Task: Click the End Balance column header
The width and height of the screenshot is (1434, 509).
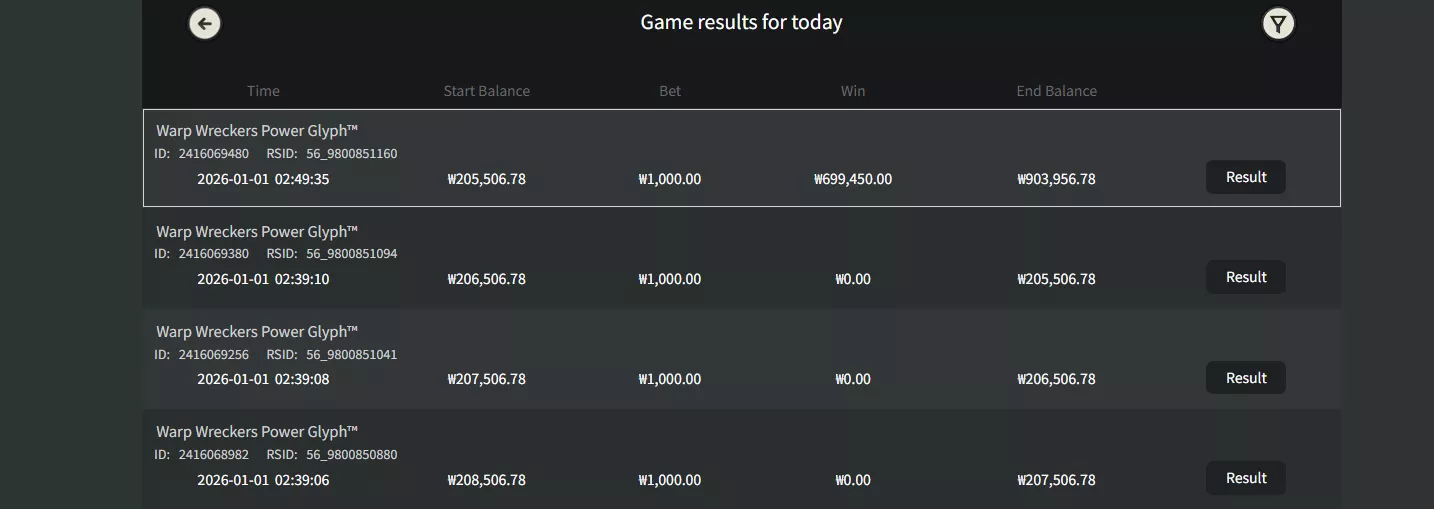Action: click(x=1057, y=91)
